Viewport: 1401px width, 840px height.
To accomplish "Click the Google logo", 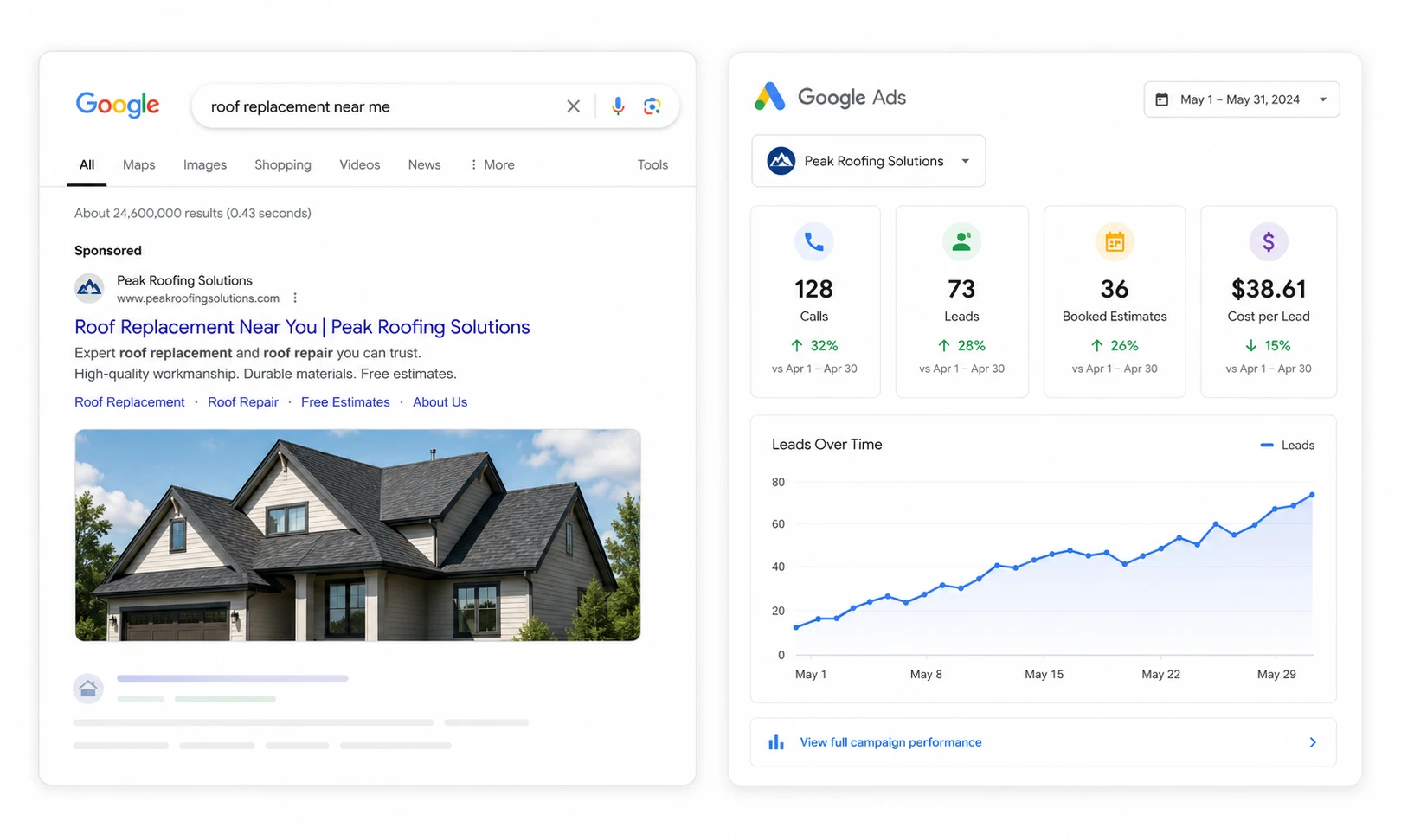I will click(x=117, y=105).
